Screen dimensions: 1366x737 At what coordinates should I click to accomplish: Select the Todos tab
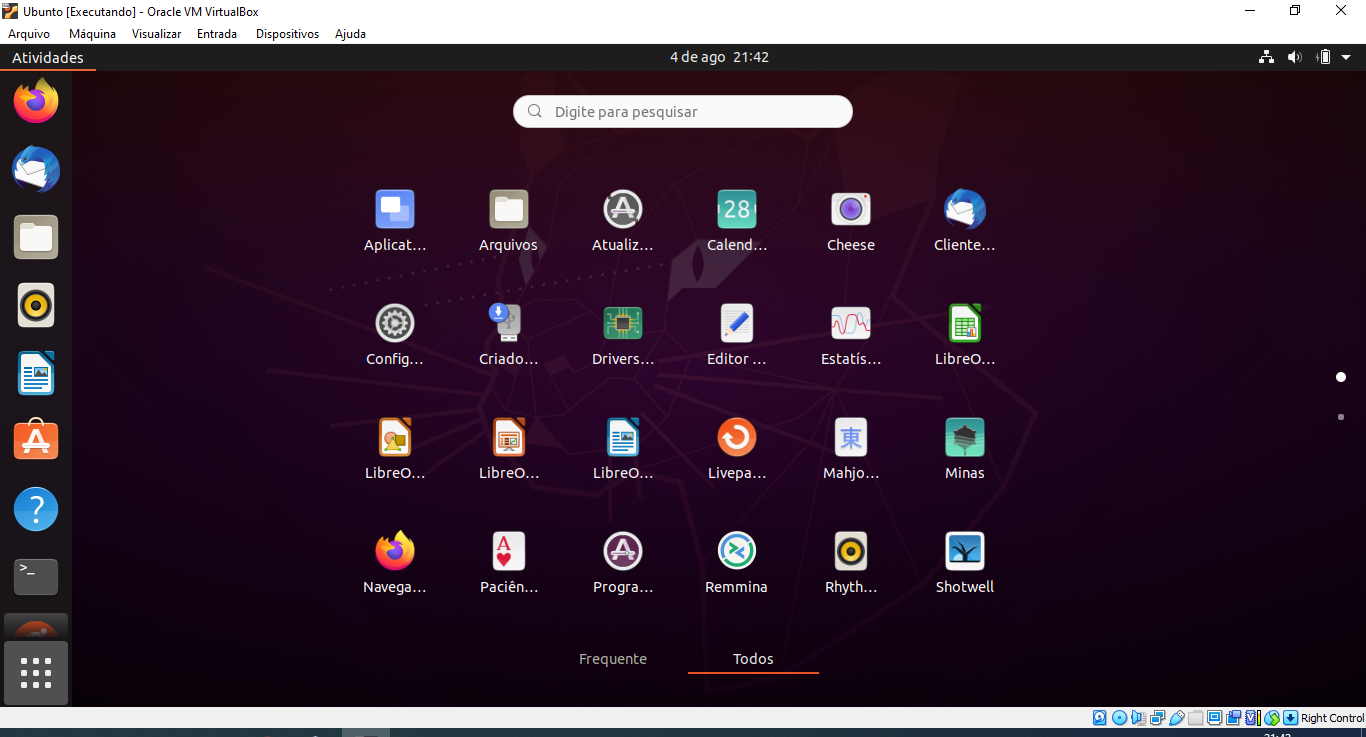(753, 659)
